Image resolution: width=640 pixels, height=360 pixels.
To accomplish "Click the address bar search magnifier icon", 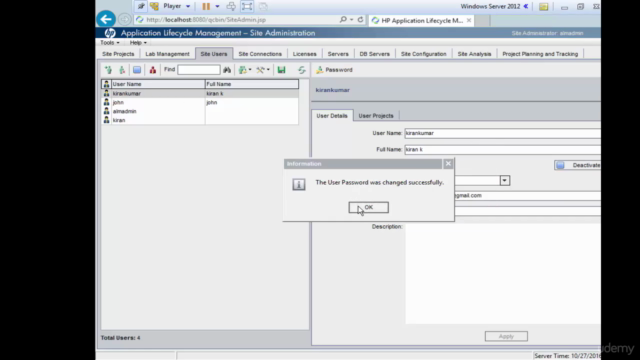I will coord(343,20).
